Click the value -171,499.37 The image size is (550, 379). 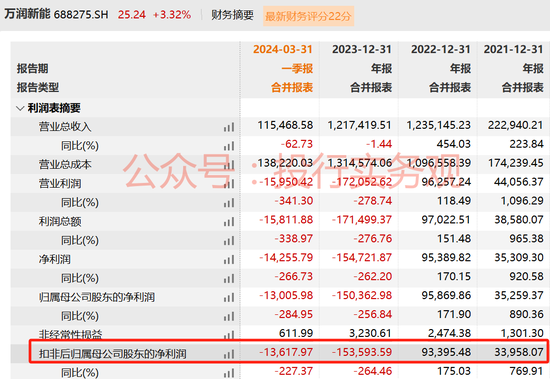[x=362, y=220]
